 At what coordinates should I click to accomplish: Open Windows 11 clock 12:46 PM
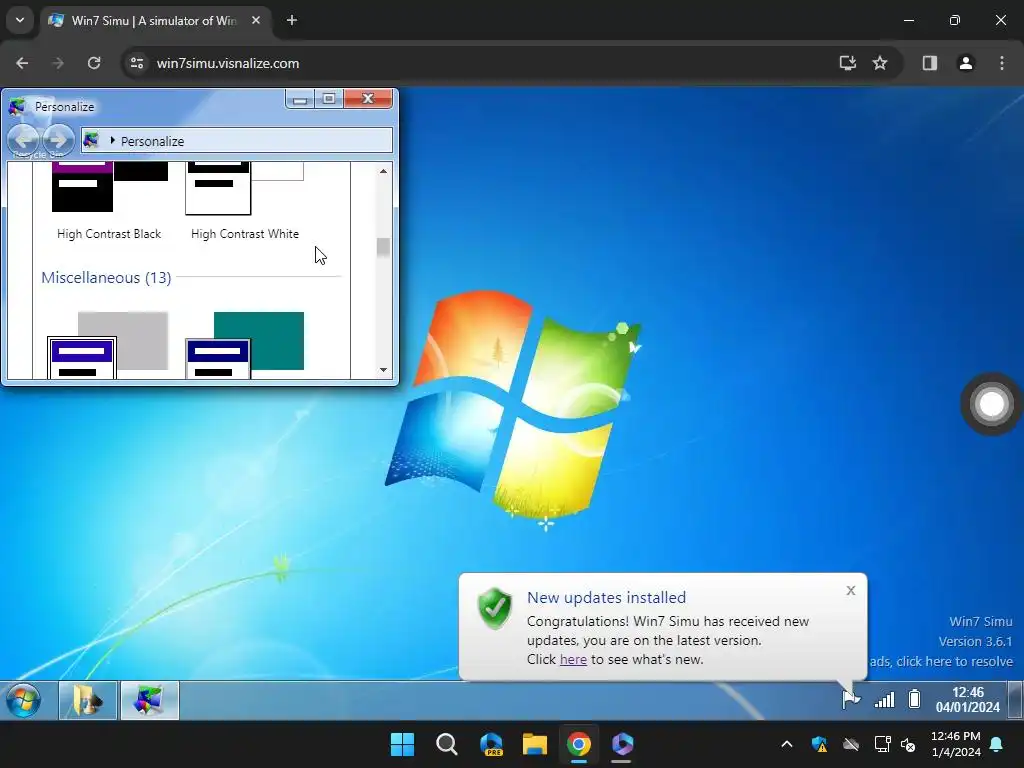(x=955, y=744)
